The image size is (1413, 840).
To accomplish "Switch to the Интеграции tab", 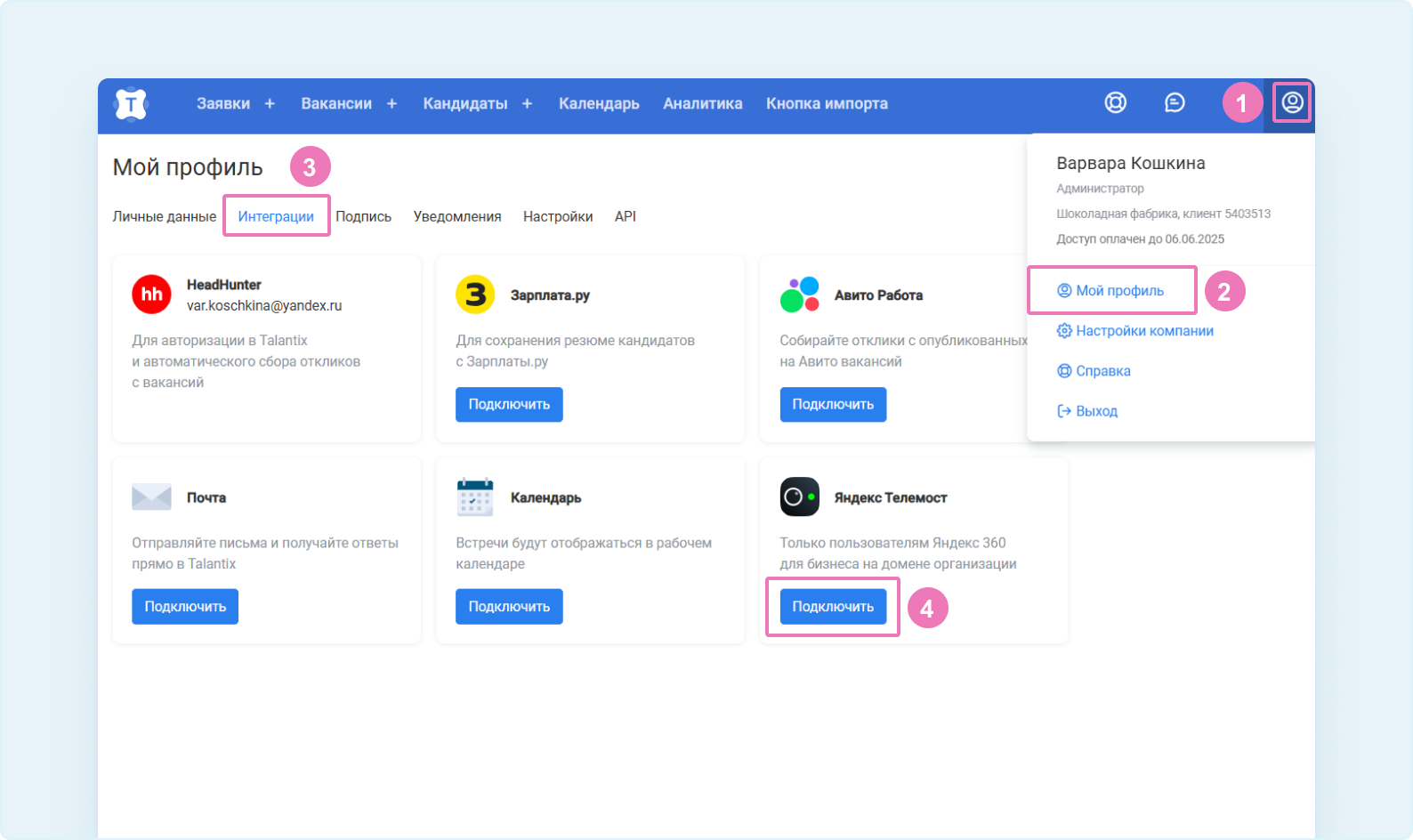I will (x=276, y=216).
